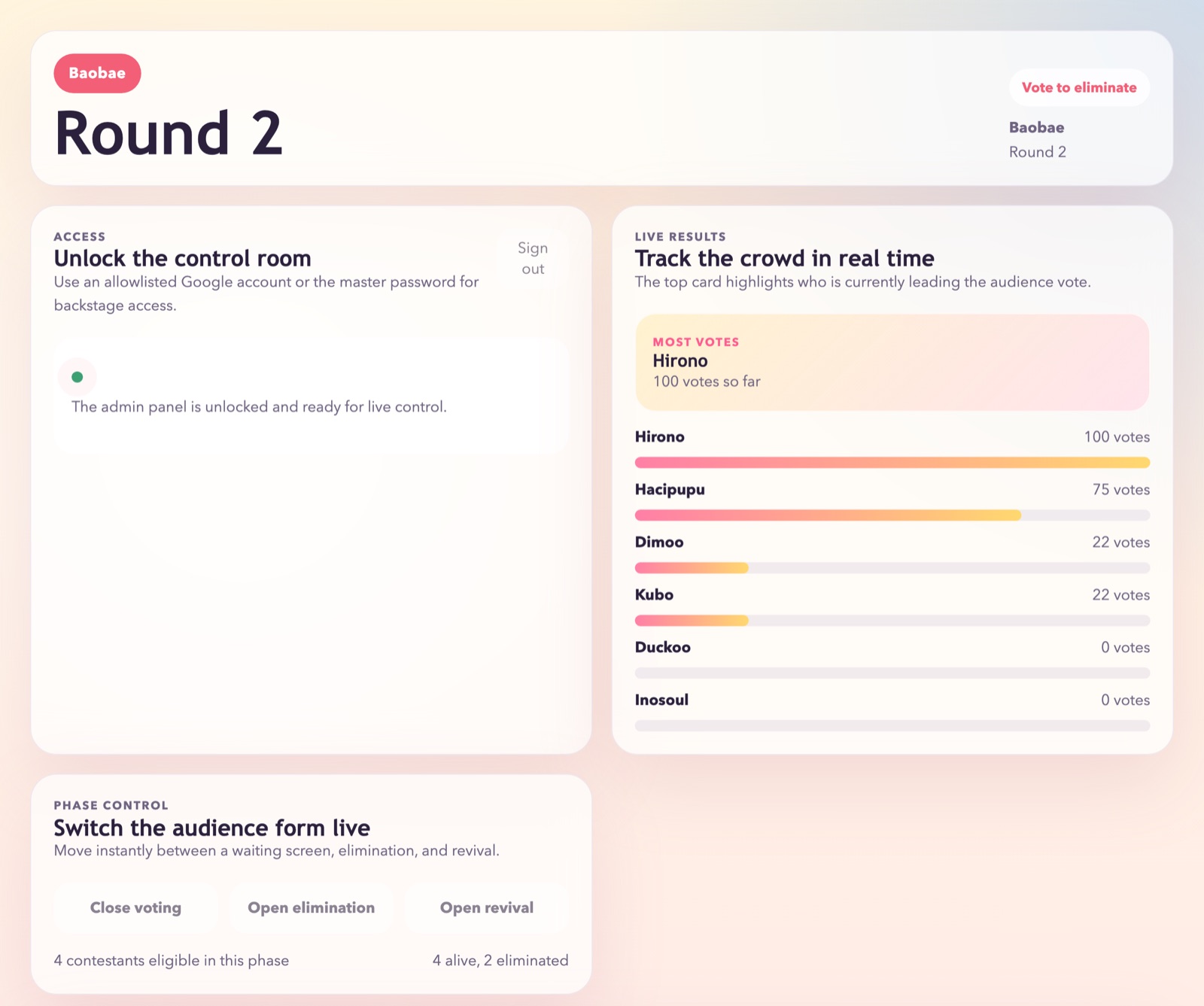Click Dimoo's 22 votes count
Image resolution: width=1204 pixels, height=1006 pixels.
coord(1121,542)
